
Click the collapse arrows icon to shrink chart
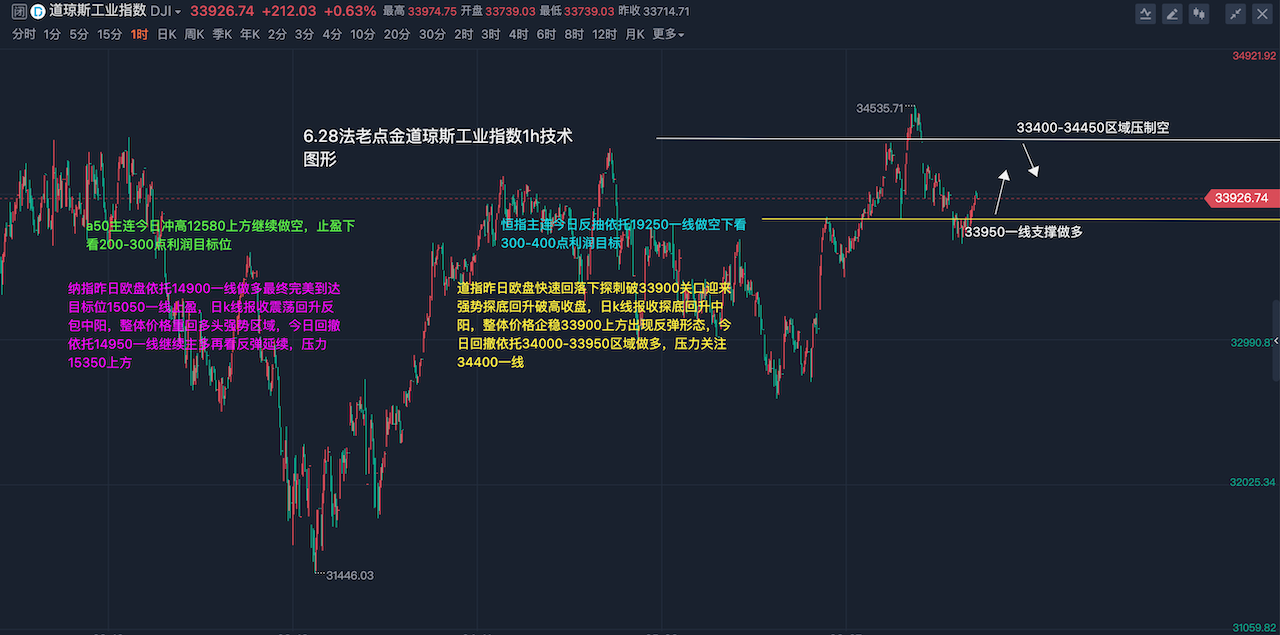coord(1237,13)
